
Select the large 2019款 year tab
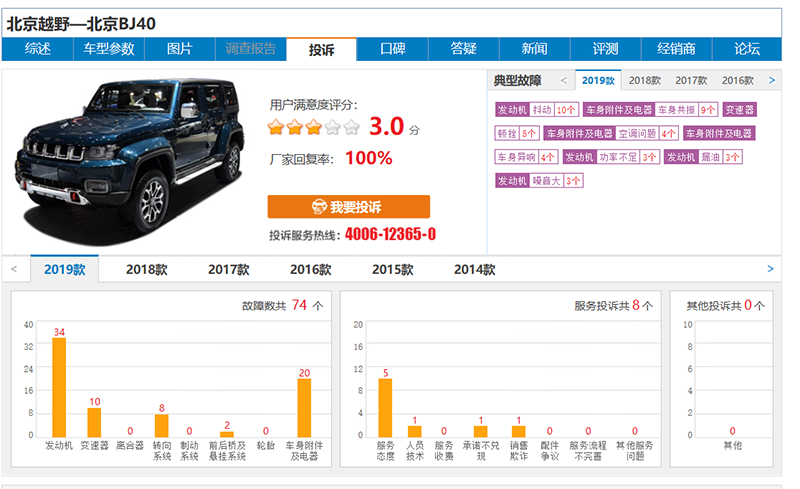(65, 269)
